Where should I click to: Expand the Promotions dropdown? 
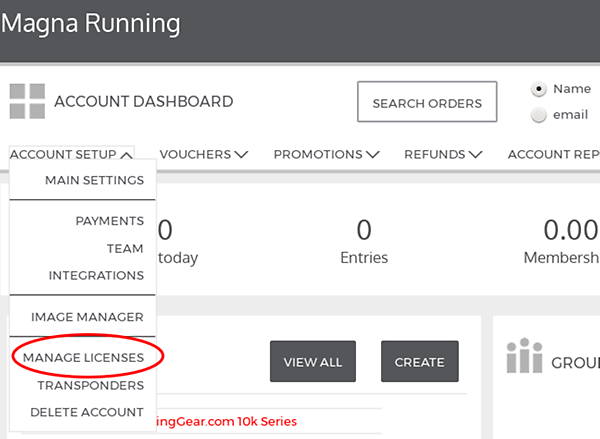point(326,154)
